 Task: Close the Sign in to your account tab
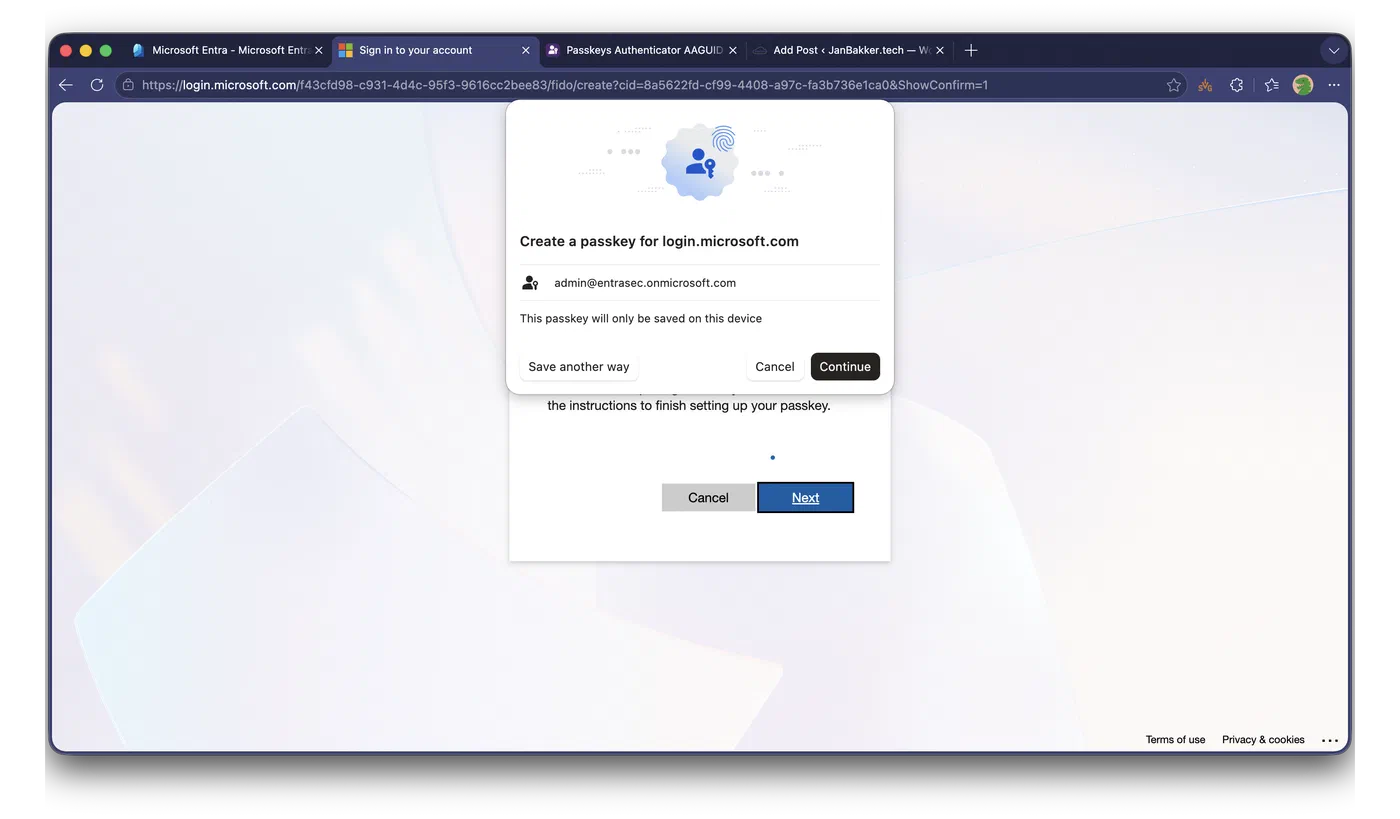coord(526,50)
